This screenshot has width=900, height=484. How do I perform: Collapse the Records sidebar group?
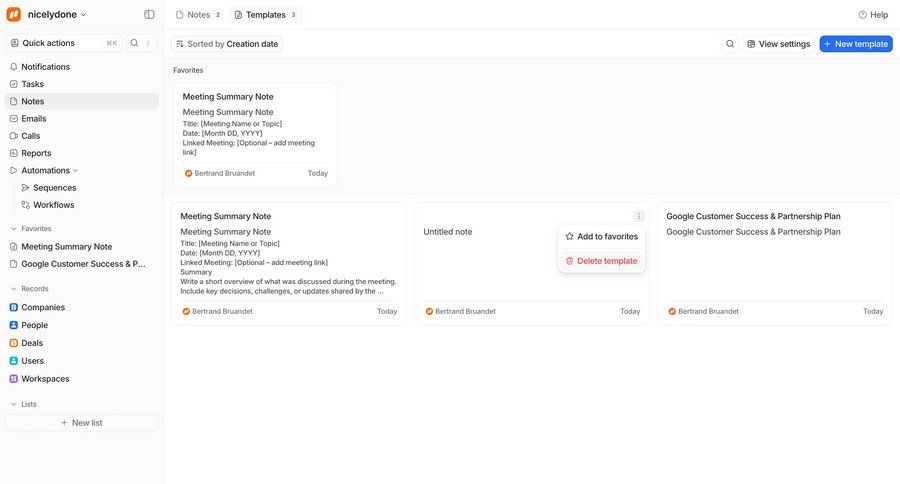coord(14,289)
